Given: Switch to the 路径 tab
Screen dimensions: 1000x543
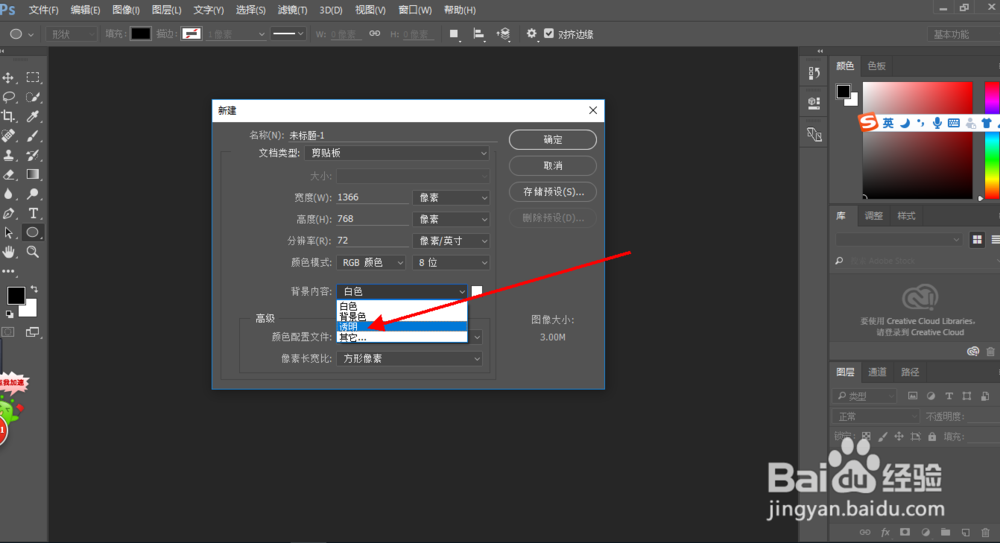Looking at the screenshot, I should click(x=910, y=372).
